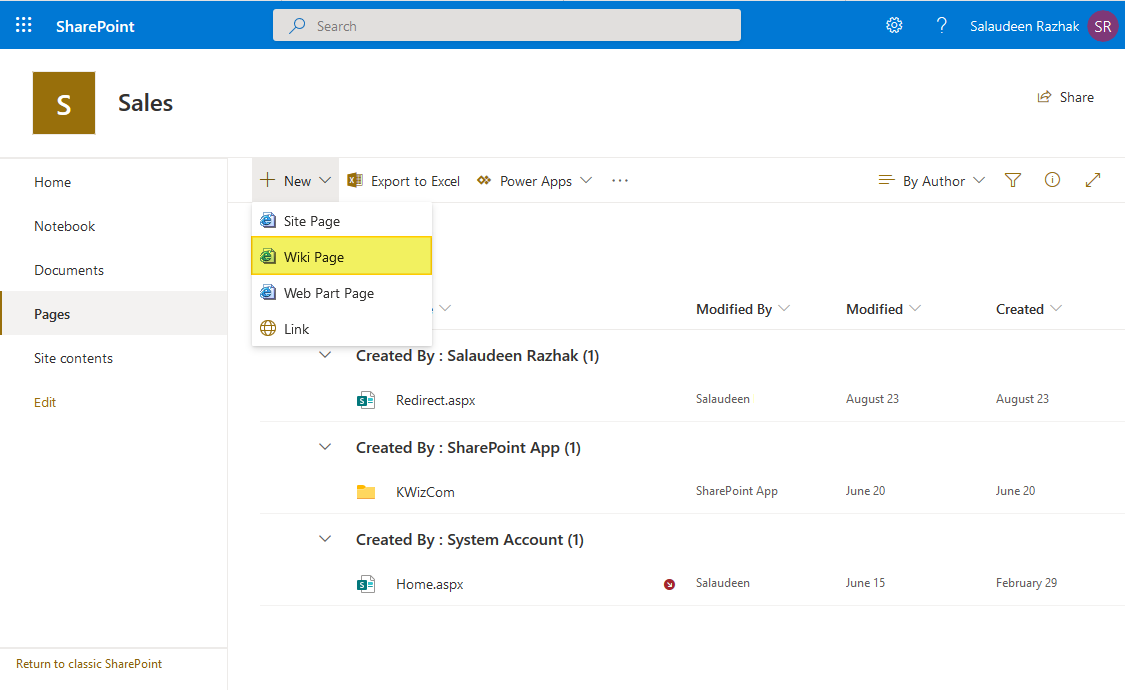Click the red checked-out icon beside Home.aspx
This screenshot has height=690, width=1125.
669,584
